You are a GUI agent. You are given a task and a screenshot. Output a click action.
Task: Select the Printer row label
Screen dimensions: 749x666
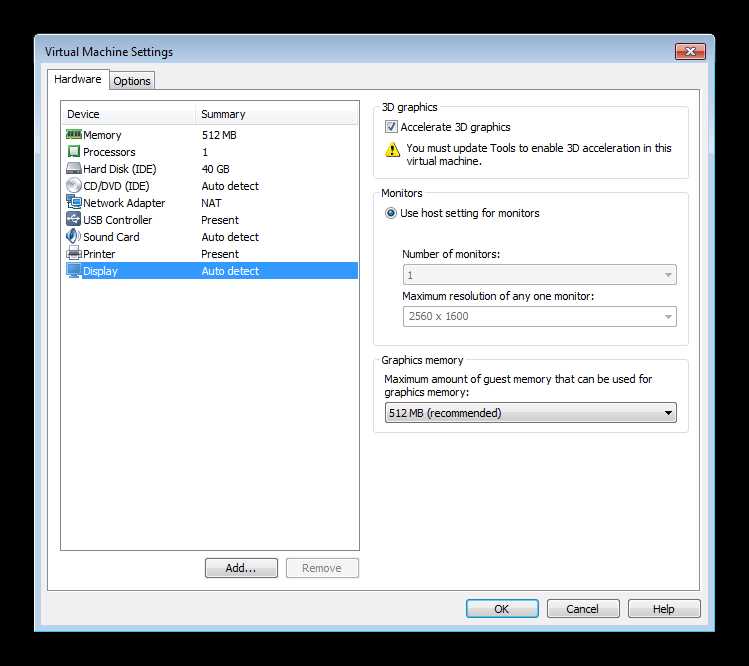(x=99, y=254)
